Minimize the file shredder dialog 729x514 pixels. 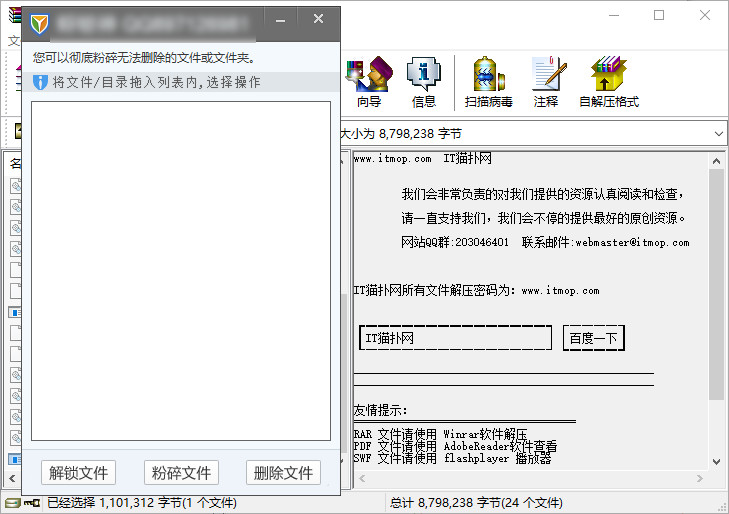click(x=280, y=20)
